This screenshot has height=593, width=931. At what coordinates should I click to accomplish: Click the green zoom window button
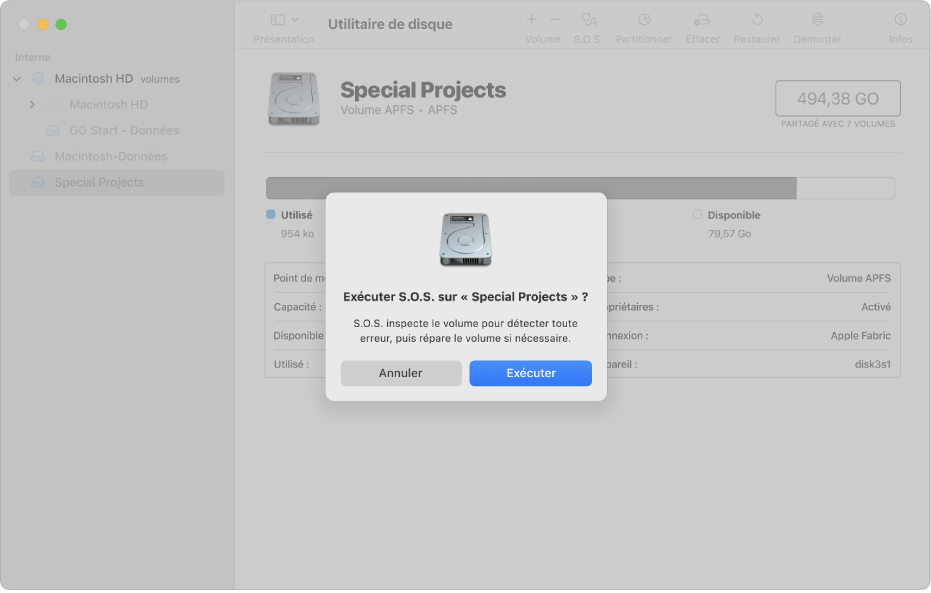click(61, 24)
